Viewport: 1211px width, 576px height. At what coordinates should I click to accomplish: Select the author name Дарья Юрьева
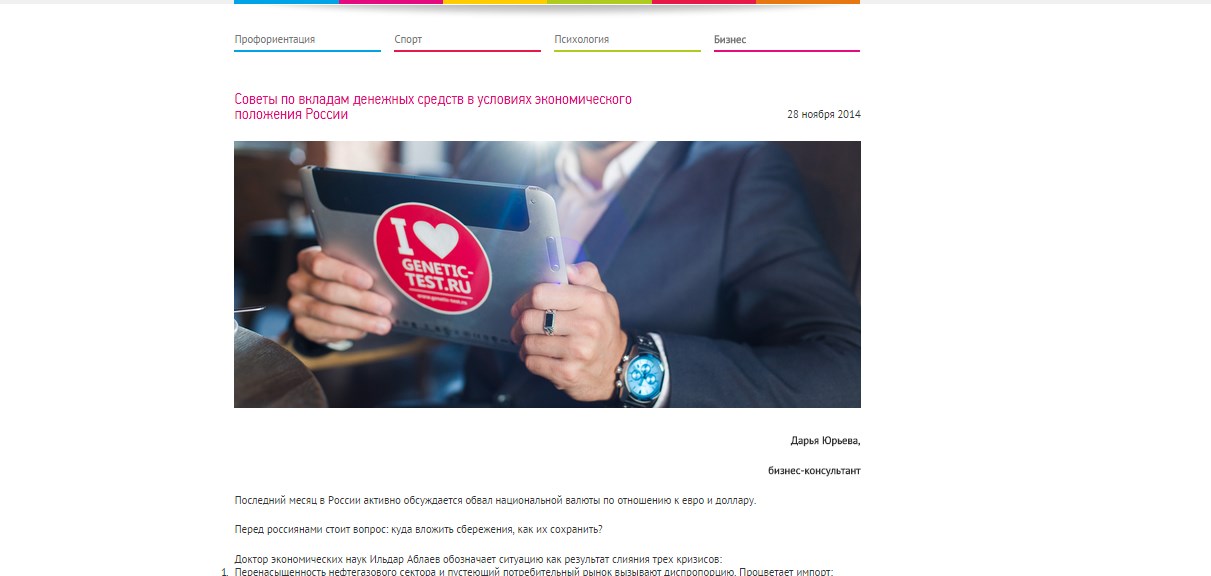point(825,440)
